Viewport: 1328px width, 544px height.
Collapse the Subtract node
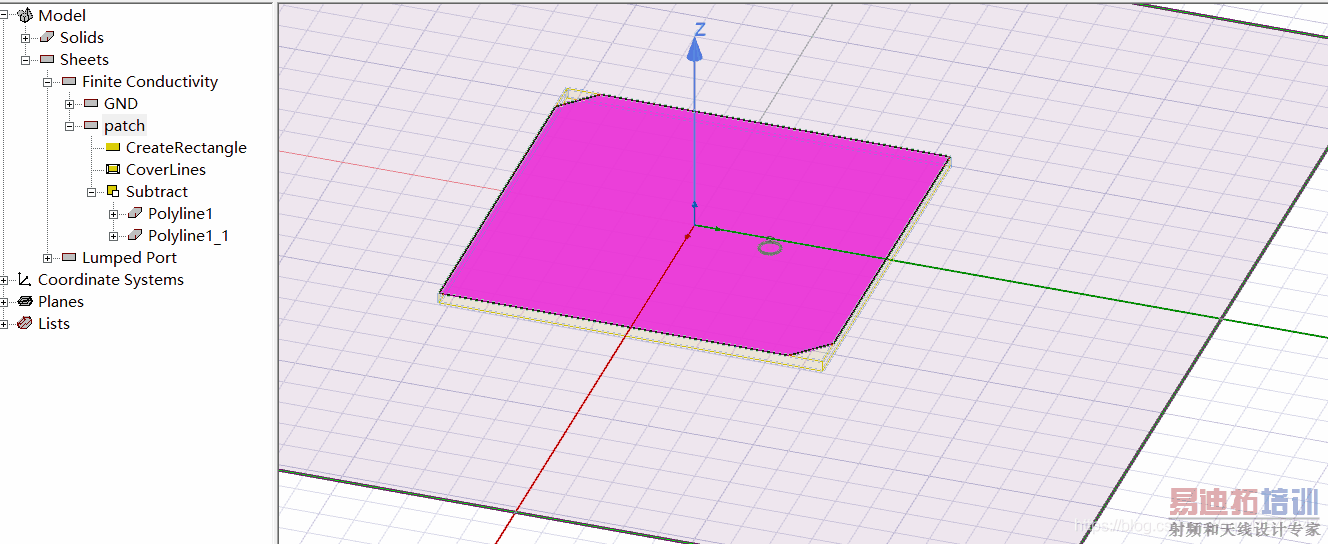pos(92,192)
